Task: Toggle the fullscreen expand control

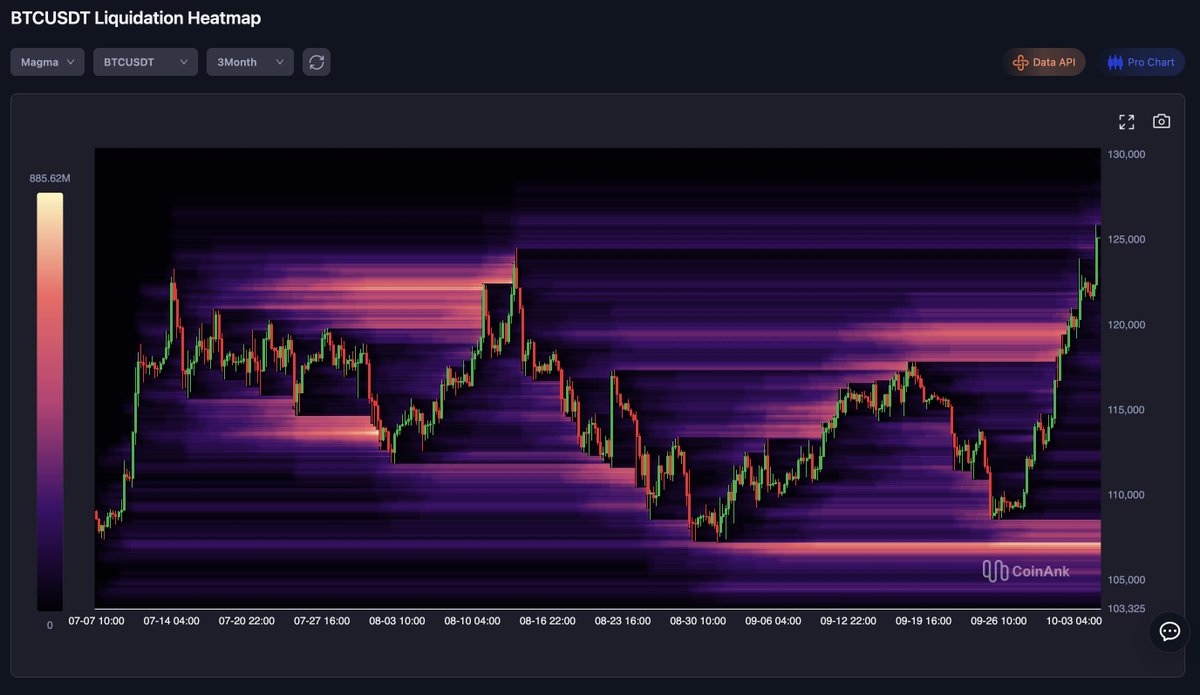Action: coord(1125,121)
